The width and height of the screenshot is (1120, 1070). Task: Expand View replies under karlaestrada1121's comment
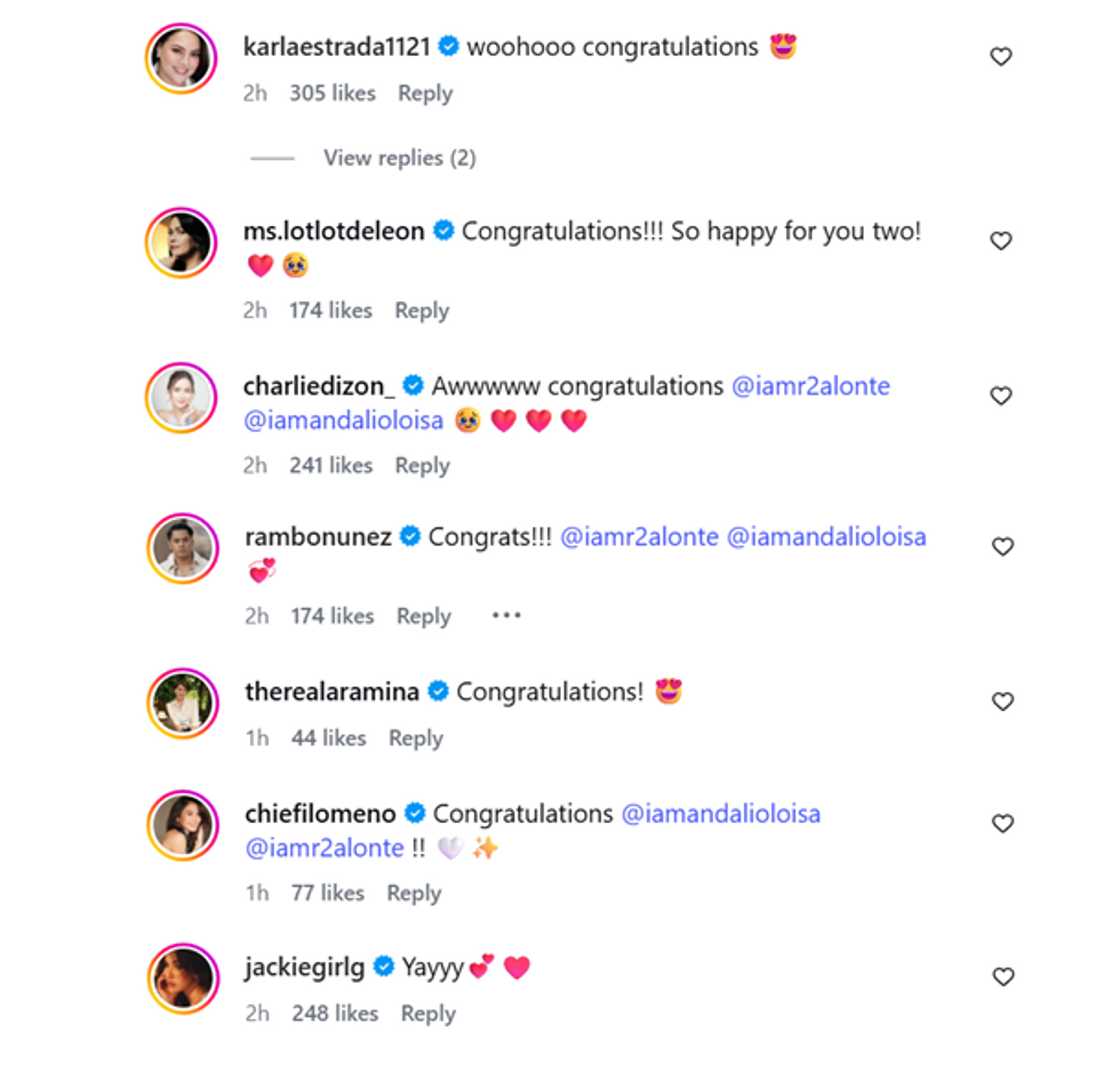399,157
